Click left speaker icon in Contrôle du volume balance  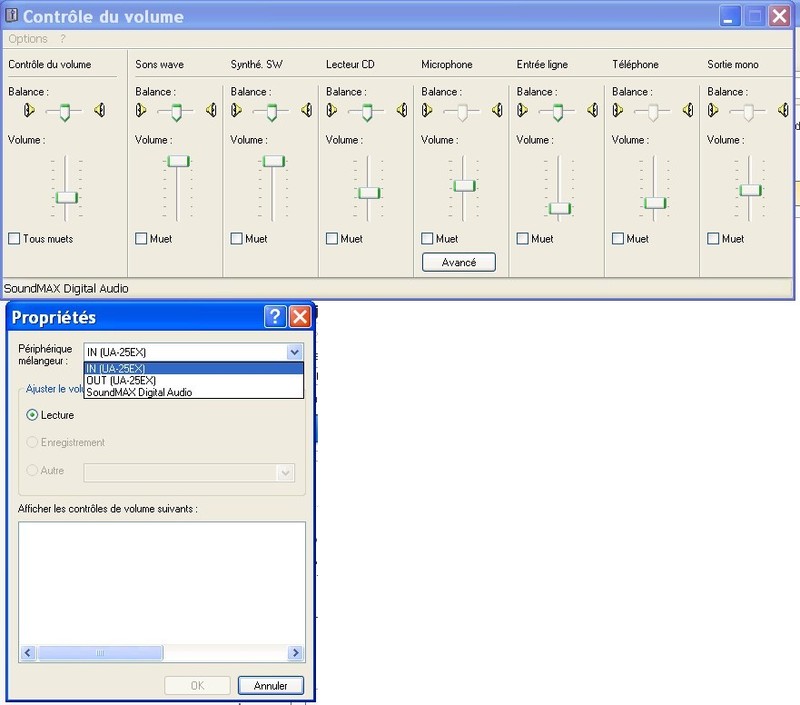click(x=29, y=110)
